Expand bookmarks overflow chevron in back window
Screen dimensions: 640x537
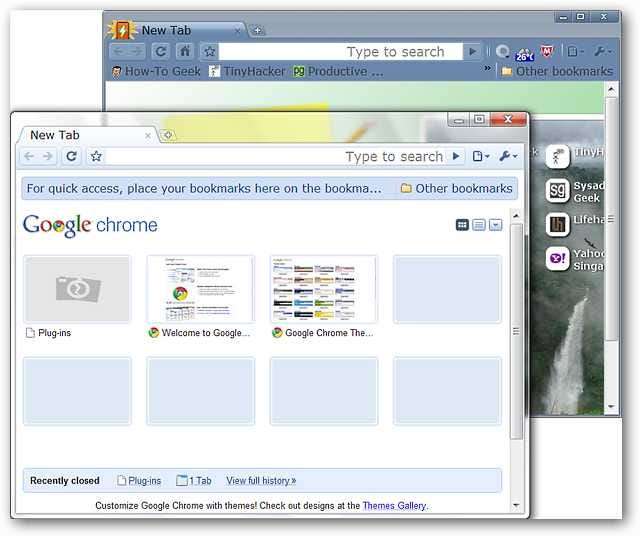click(x=487, y=69)
